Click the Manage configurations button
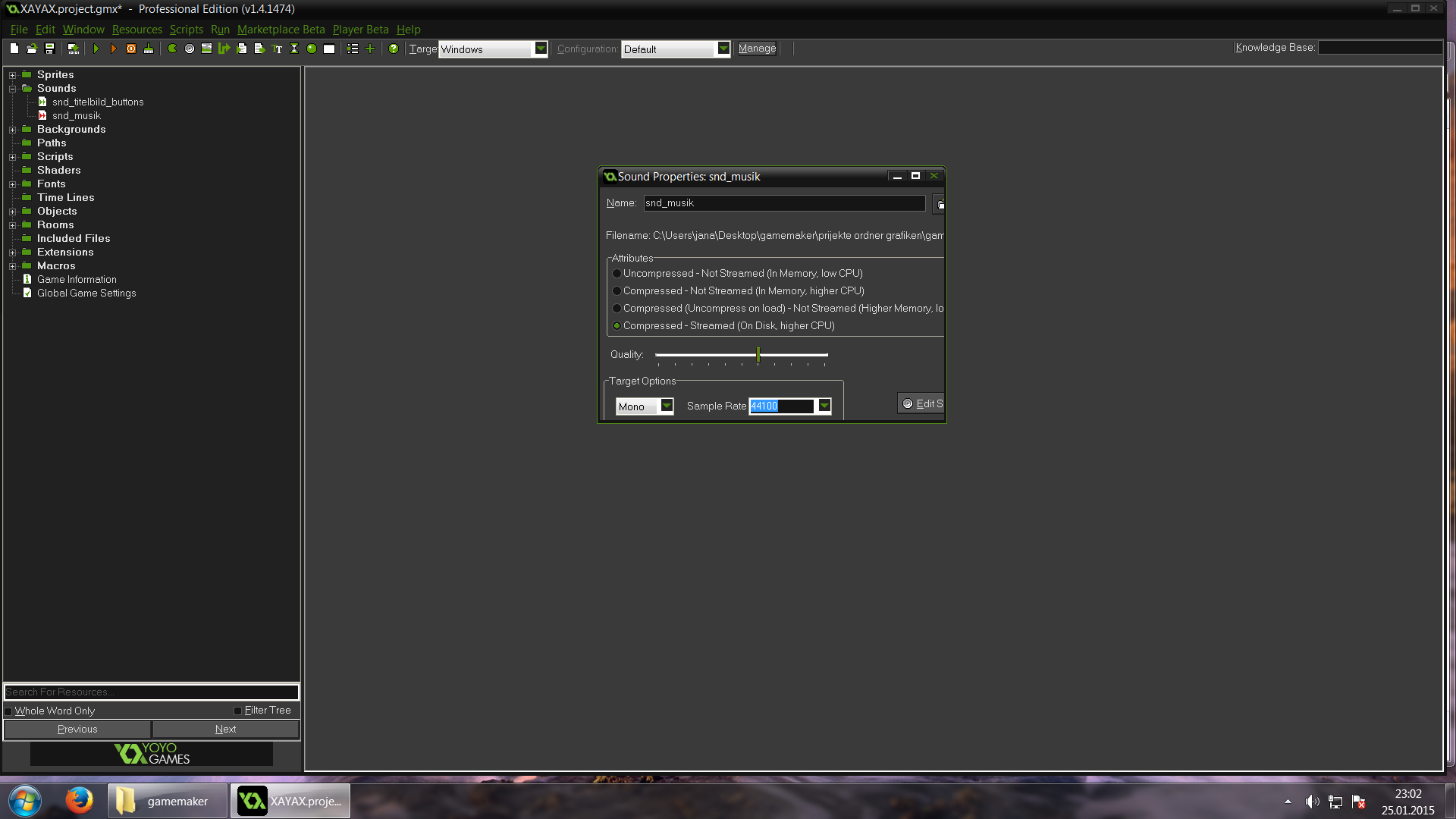This screenshot has height=819, width=1456. point(757,49)
